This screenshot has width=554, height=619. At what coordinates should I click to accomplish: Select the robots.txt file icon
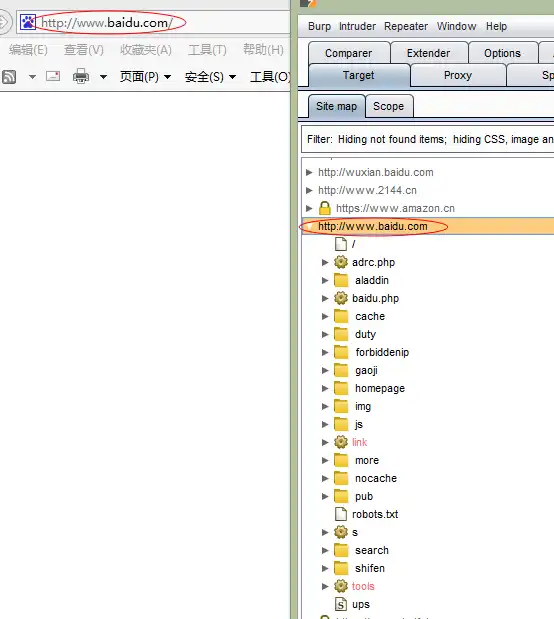[x=341, y=514]
